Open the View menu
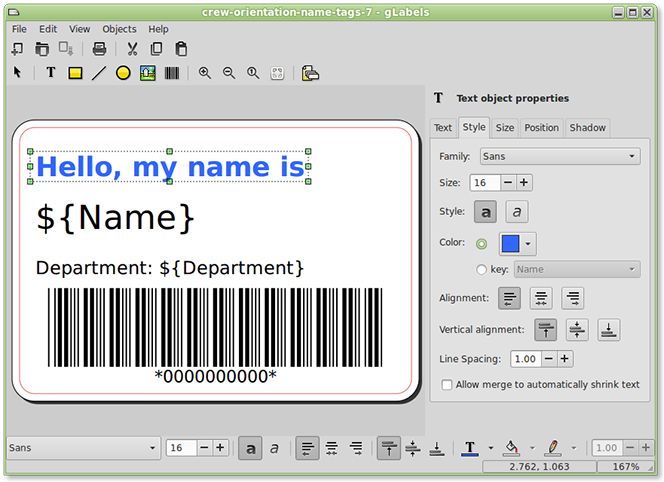Image resolution: width=664 pixels, height=482 pixels. coord(80,29)
